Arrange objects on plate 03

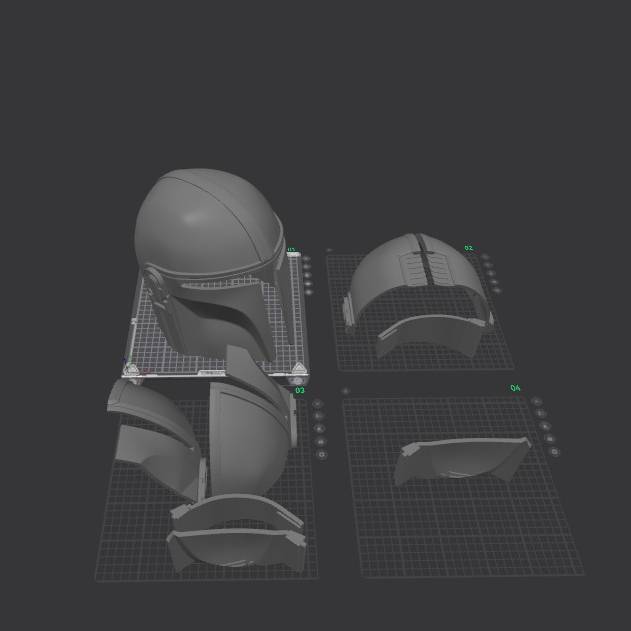point(320,429)
